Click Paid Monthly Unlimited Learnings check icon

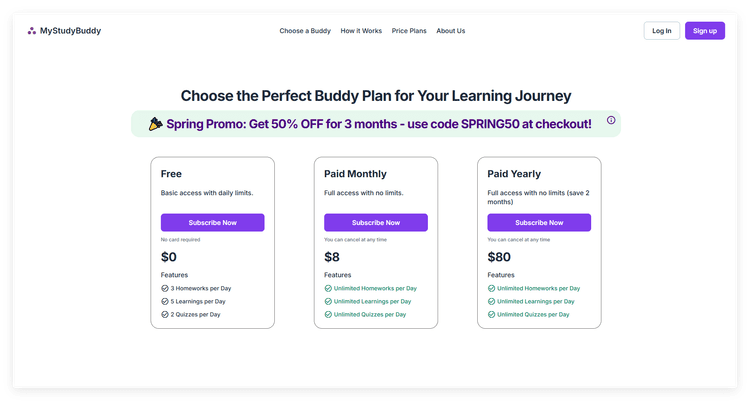tap(328, 301)
